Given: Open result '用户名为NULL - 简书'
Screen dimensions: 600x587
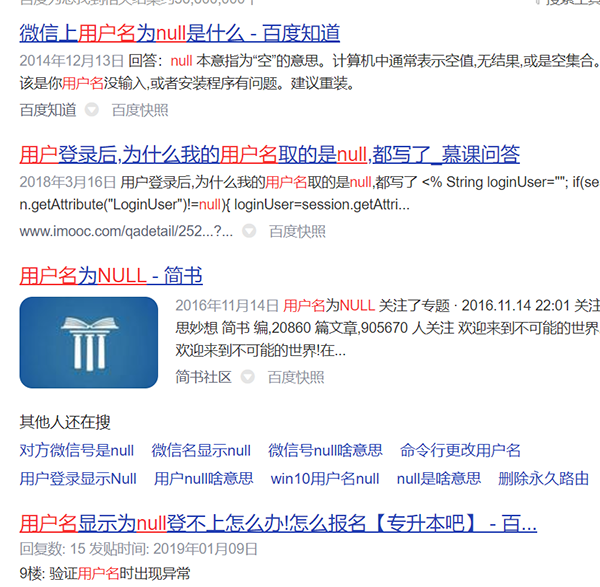Looking at the screenshot, I should pos(111,276).
